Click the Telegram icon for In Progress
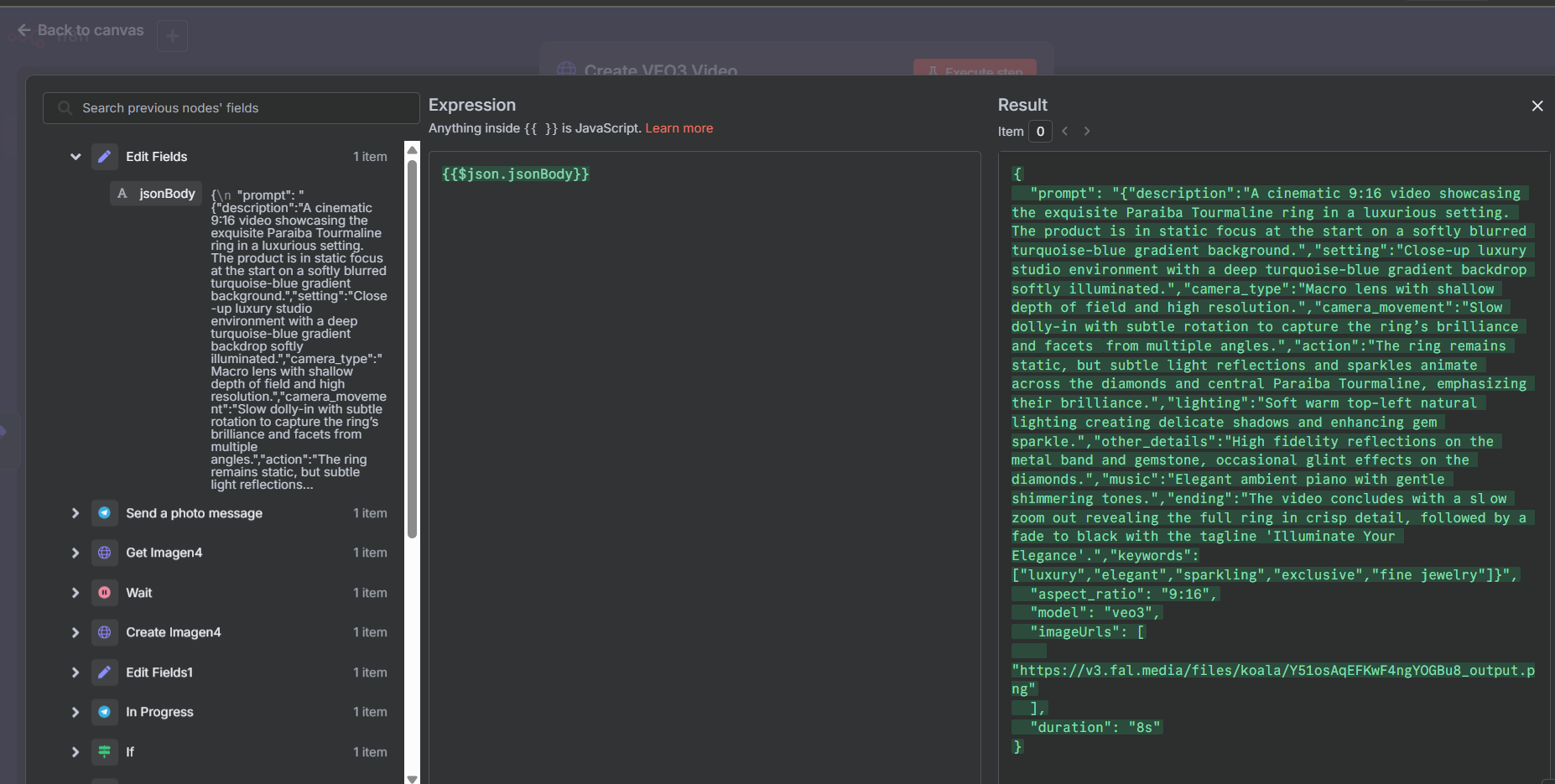Image resolution: width=1555 pixels, height=784 pixels. point(104,712)
